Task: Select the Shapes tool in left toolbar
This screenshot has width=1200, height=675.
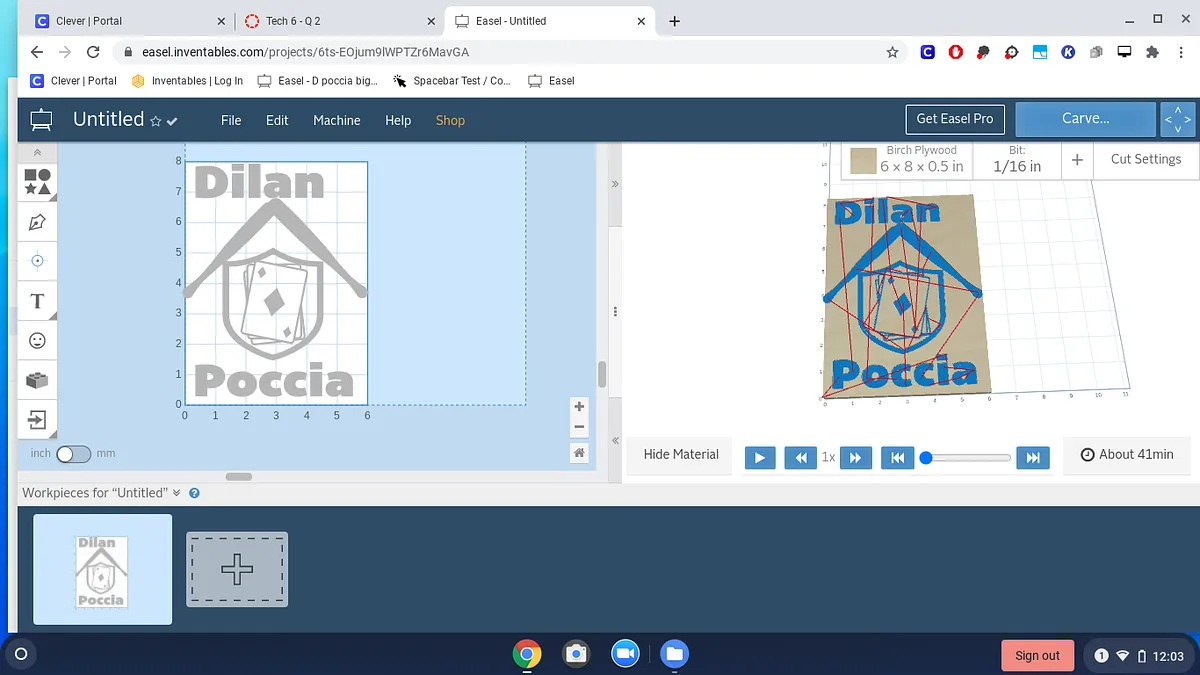Action: coord(37,181)
